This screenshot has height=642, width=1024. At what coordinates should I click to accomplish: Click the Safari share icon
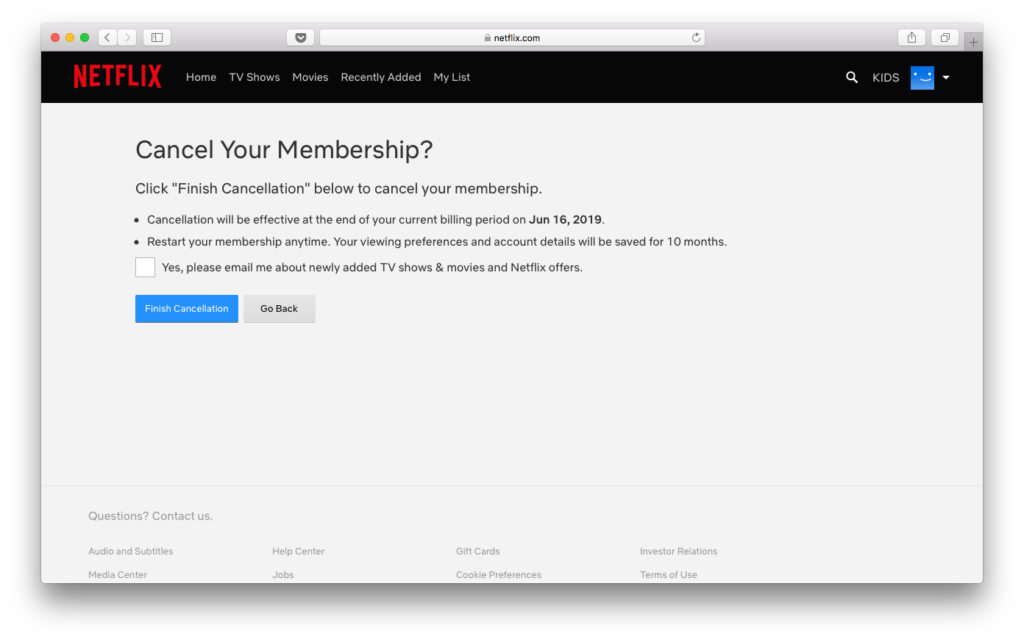(x=911, y=38)
